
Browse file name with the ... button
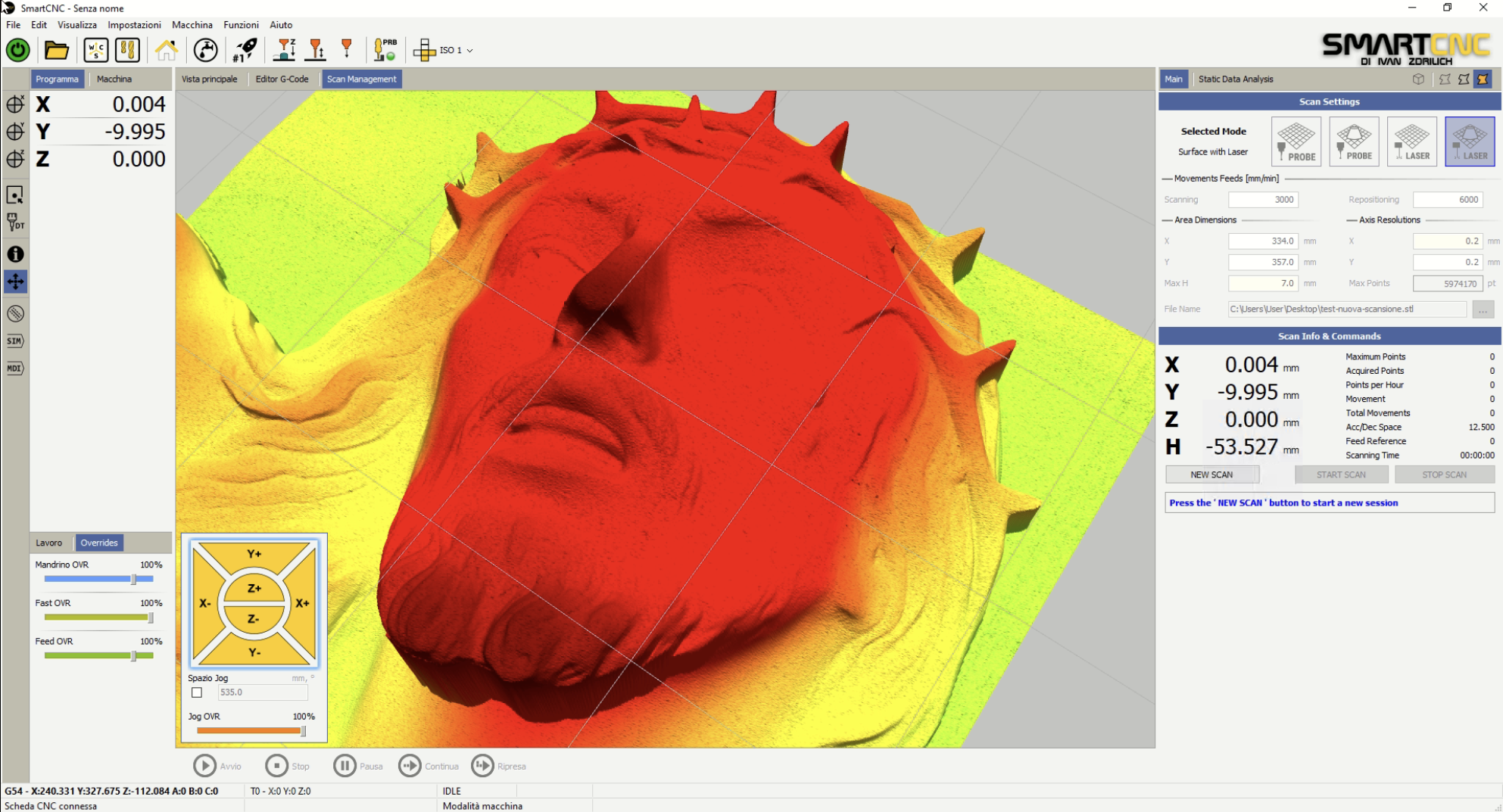coord(1483,309)
